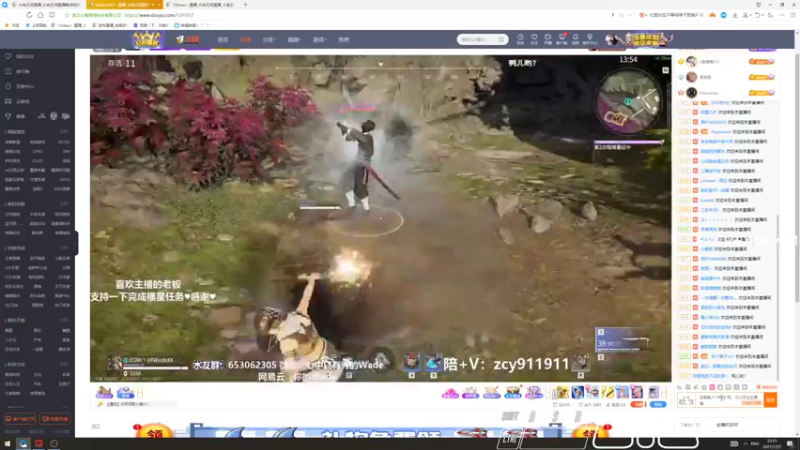
Task: Go to browser home page icon
Action: (40, 15)
